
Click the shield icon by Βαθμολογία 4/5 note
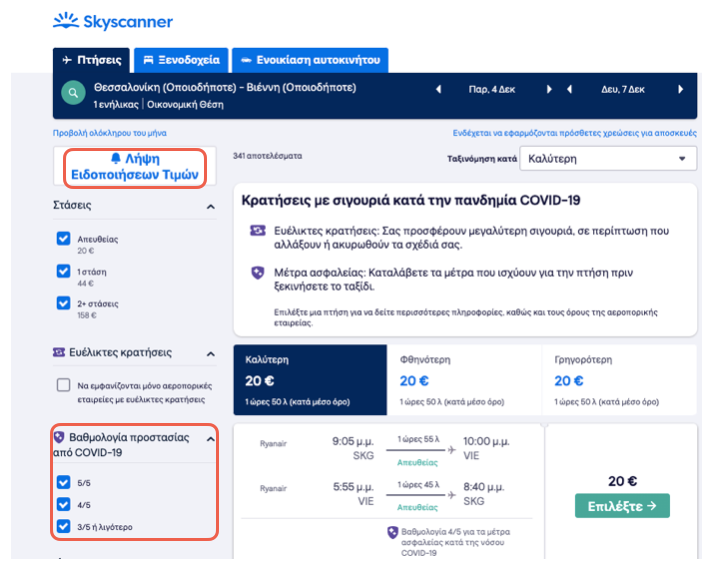[x=392, y=532]
